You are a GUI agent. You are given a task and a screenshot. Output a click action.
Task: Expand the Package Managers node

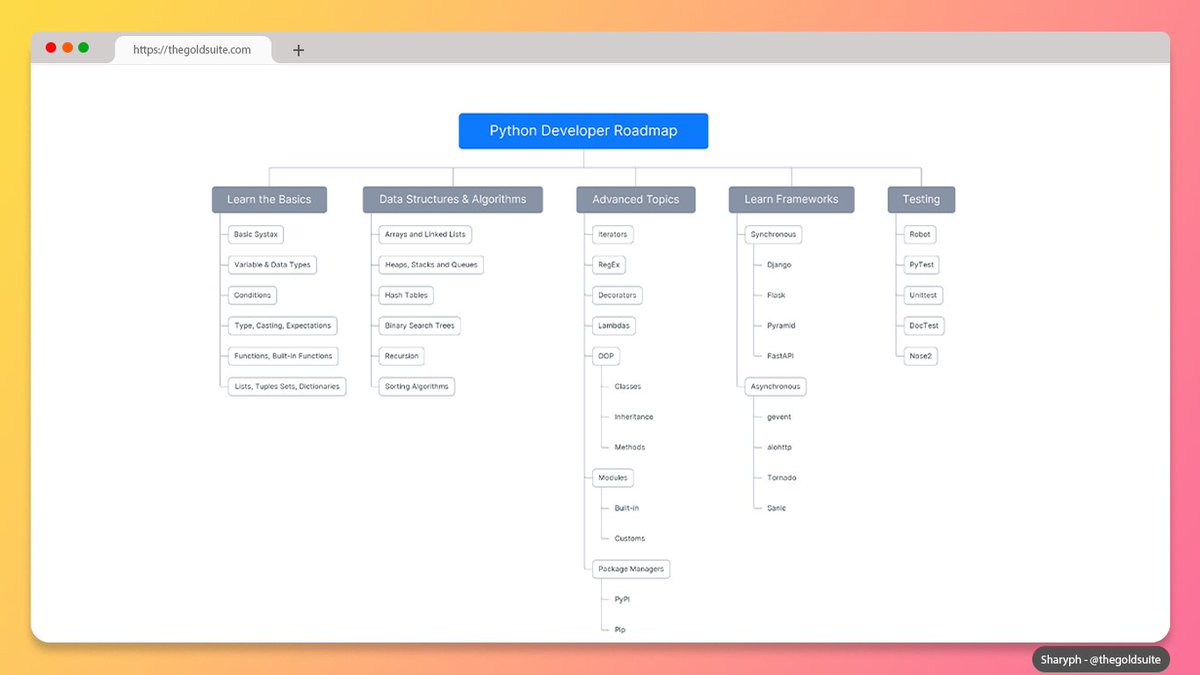(x=630, y=568)
